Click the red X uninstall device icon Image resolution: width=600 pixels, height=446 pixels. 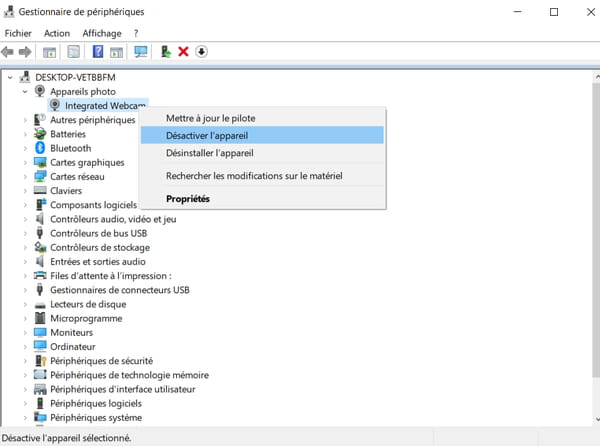(x=183, y=52)
